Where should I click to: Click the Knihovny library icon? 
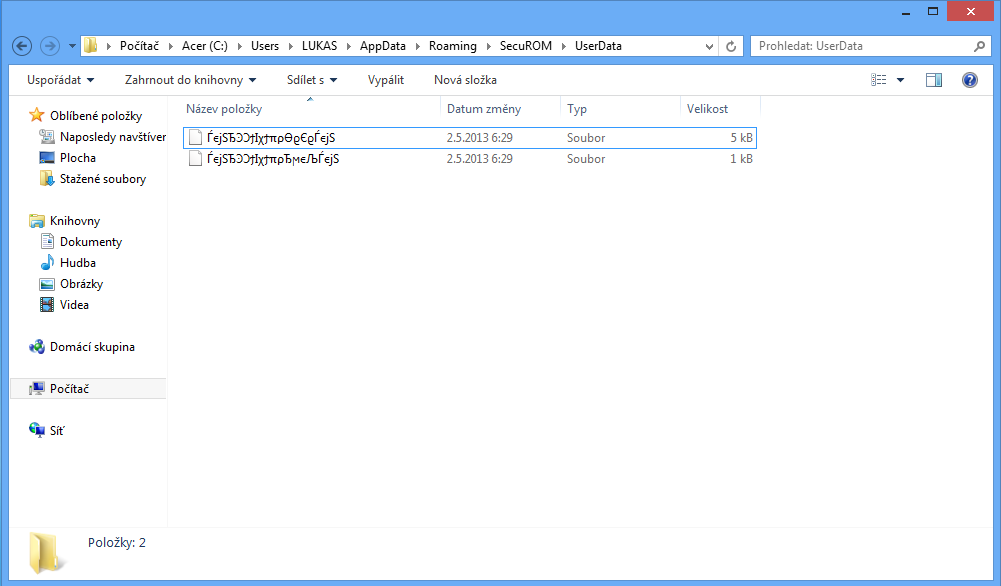coord(37,221)
